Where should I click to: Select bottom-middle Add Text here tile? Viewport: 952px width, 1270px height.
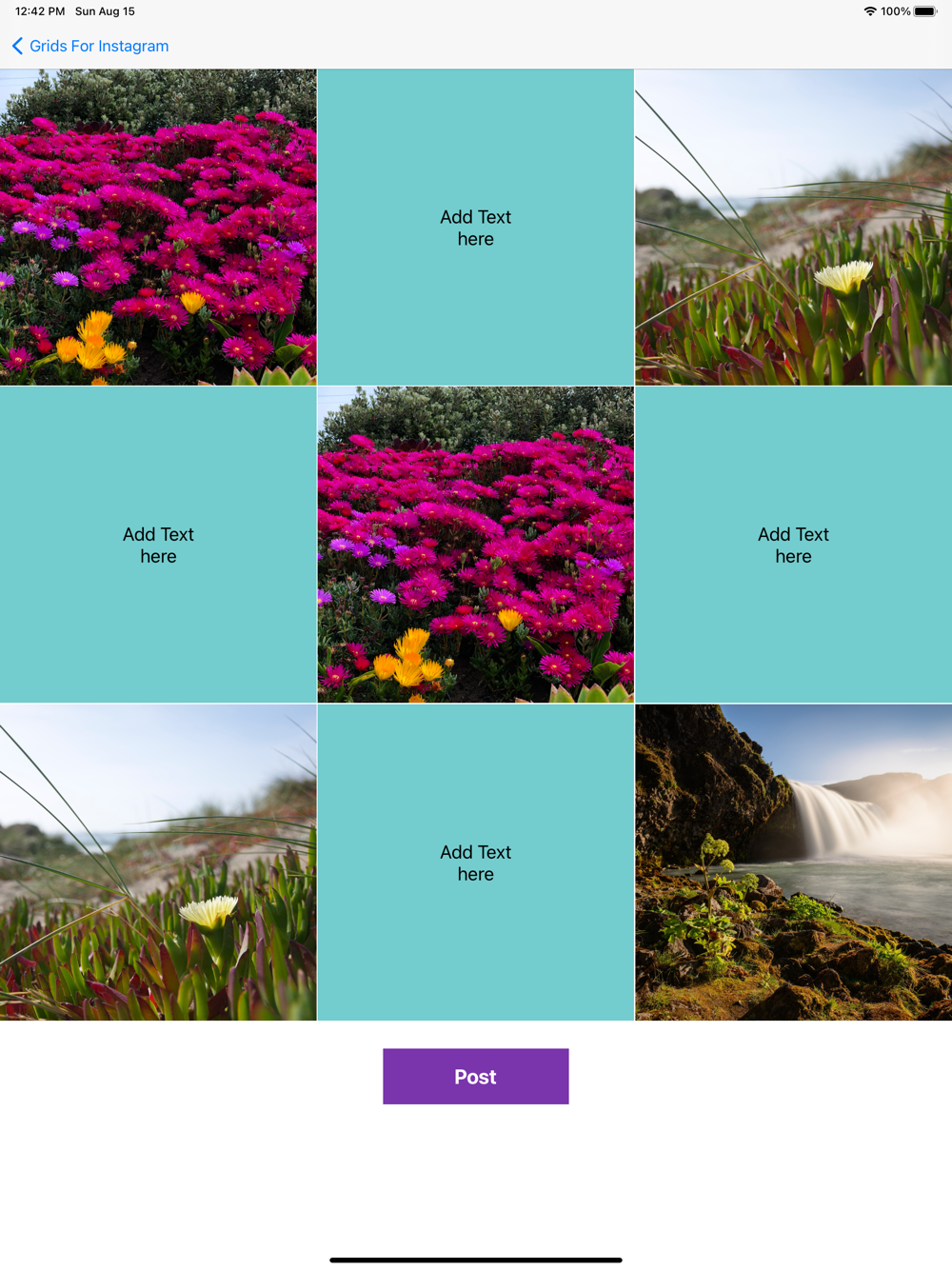click(x=476, y=863)
